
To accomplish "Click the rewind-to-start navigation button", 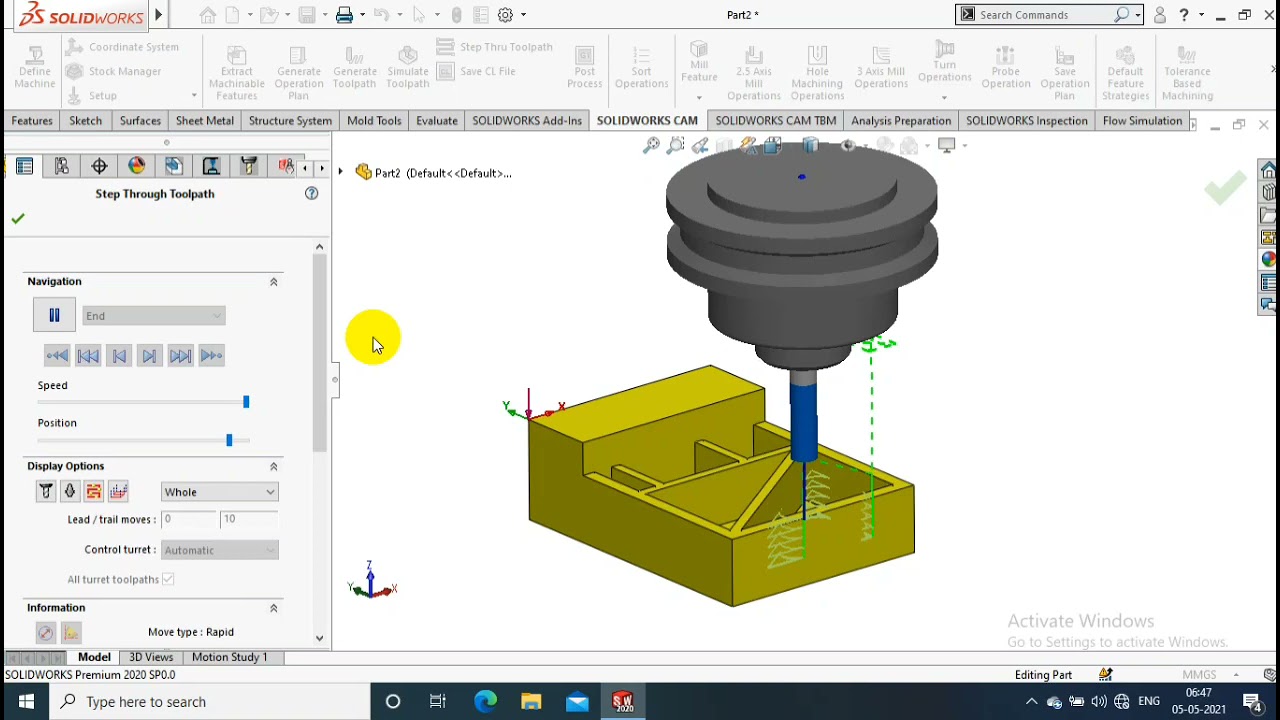I will 57,356.
